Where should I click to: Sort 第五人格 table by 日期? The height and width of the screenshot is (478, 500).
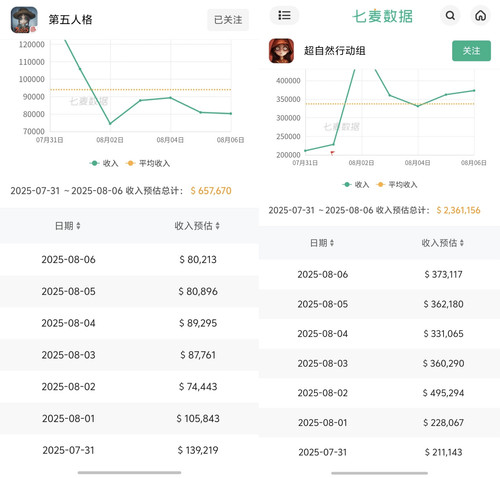(x=68, y=226)
